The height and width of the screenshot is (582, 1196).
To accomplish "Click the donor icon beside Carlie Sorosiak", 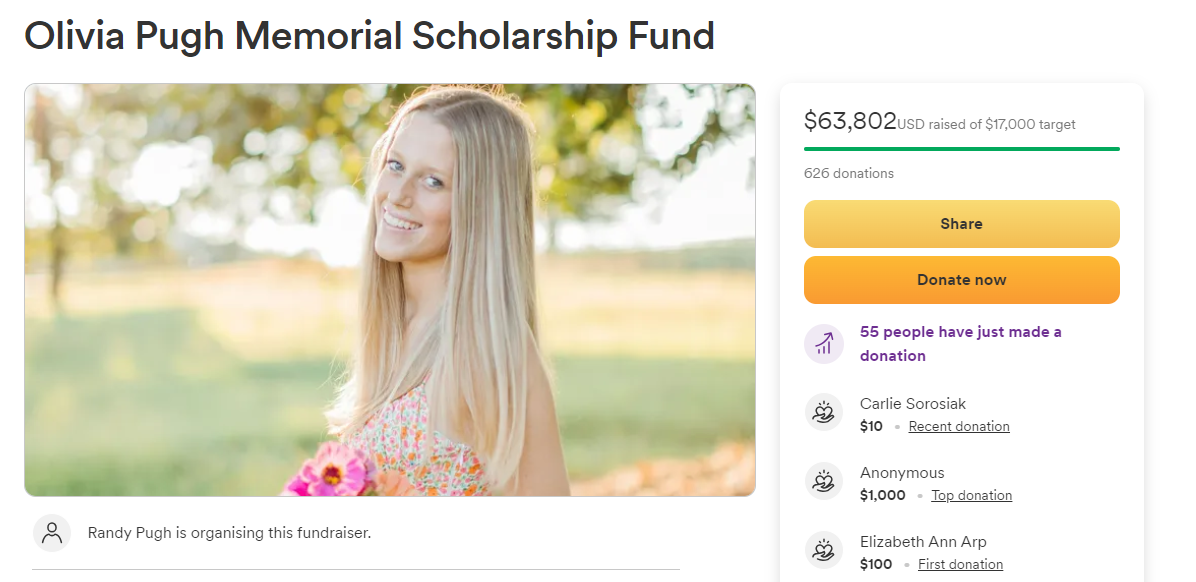I will (824, 413).
